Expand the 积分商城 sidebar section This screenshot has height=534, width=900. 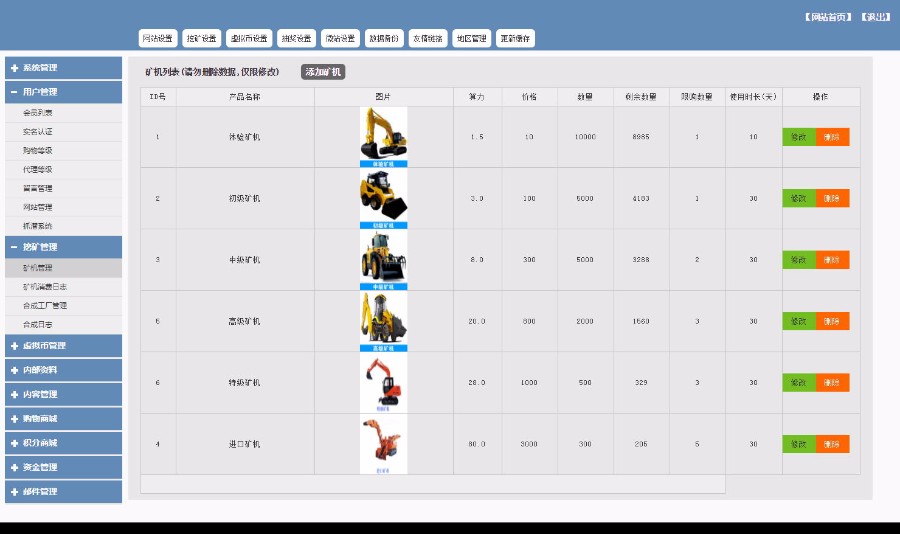tap(63, 443)
